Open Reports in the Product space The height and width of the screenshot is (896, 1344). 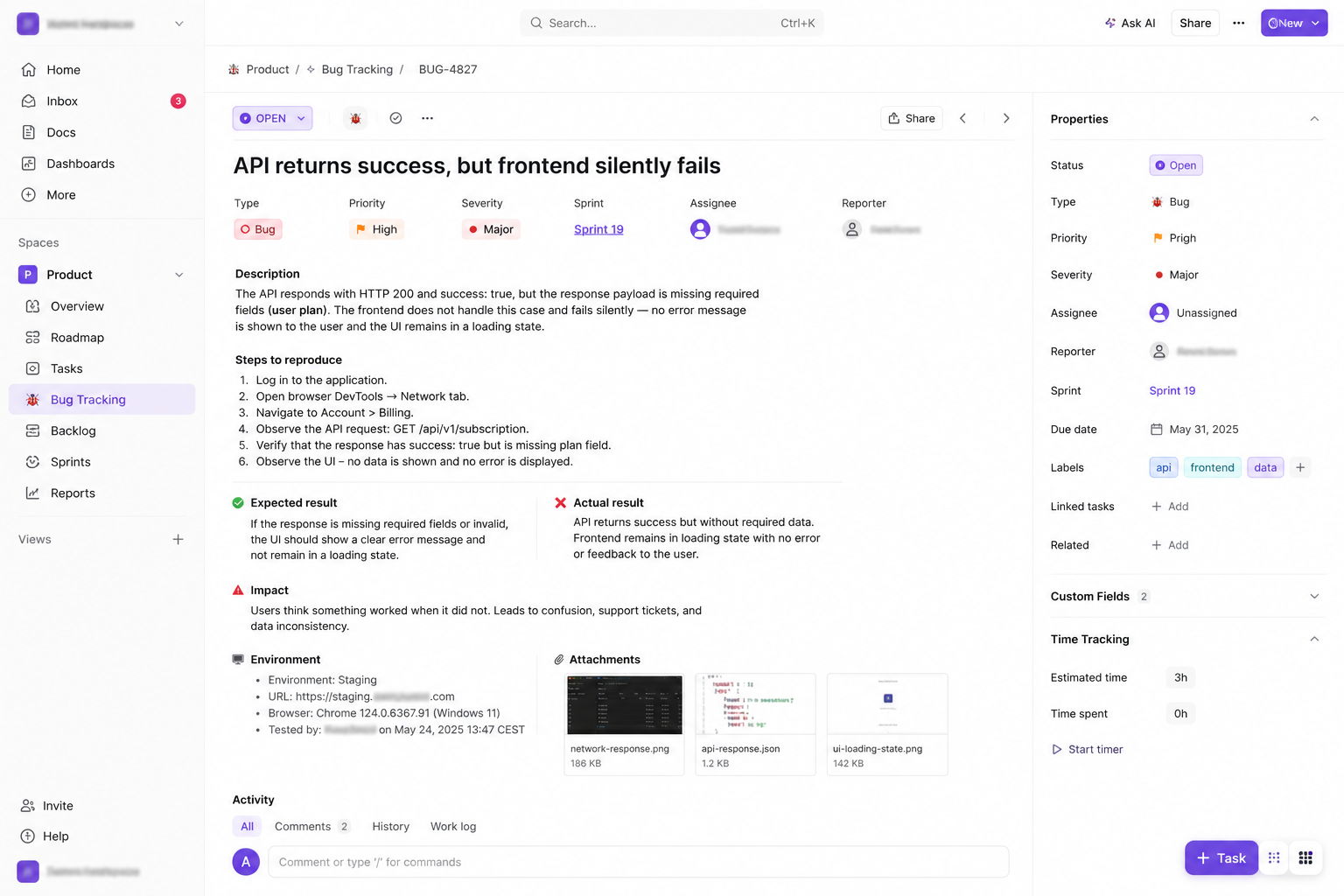point(101,493)
